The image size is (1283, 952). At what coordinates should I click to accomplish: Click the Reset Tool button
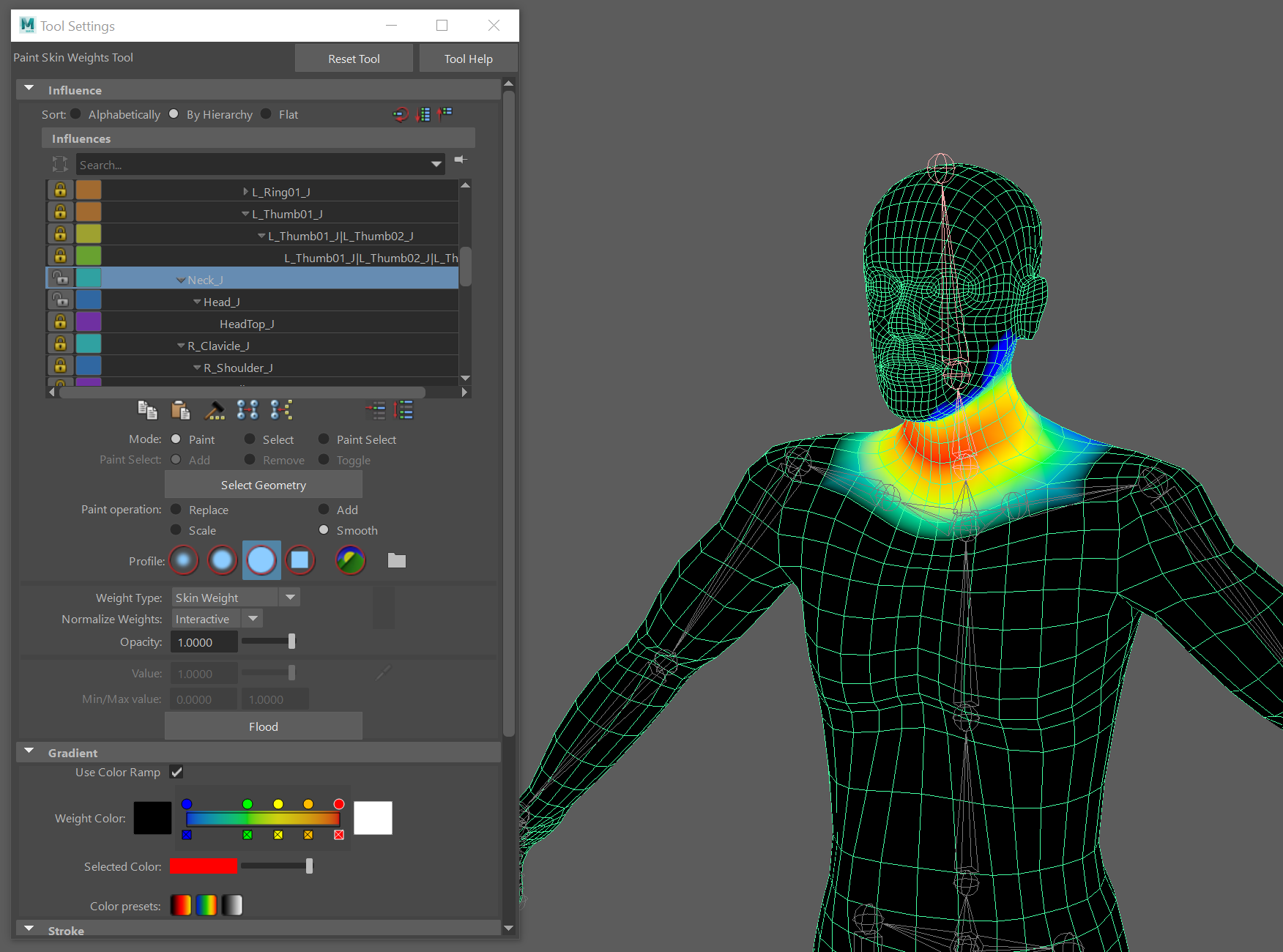pos(354,59)
